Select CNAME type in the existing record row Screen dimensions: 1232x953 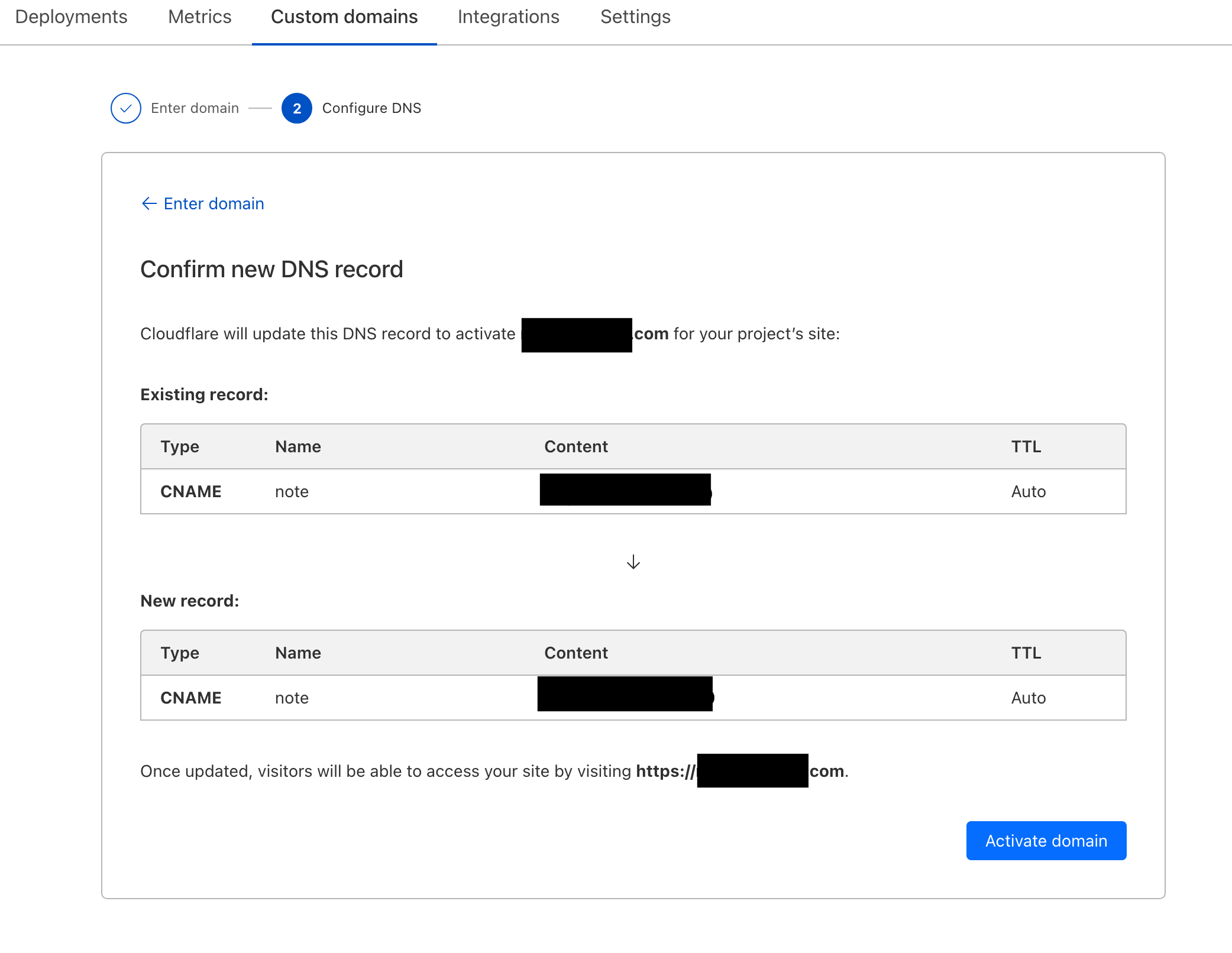tap(190, 491)
